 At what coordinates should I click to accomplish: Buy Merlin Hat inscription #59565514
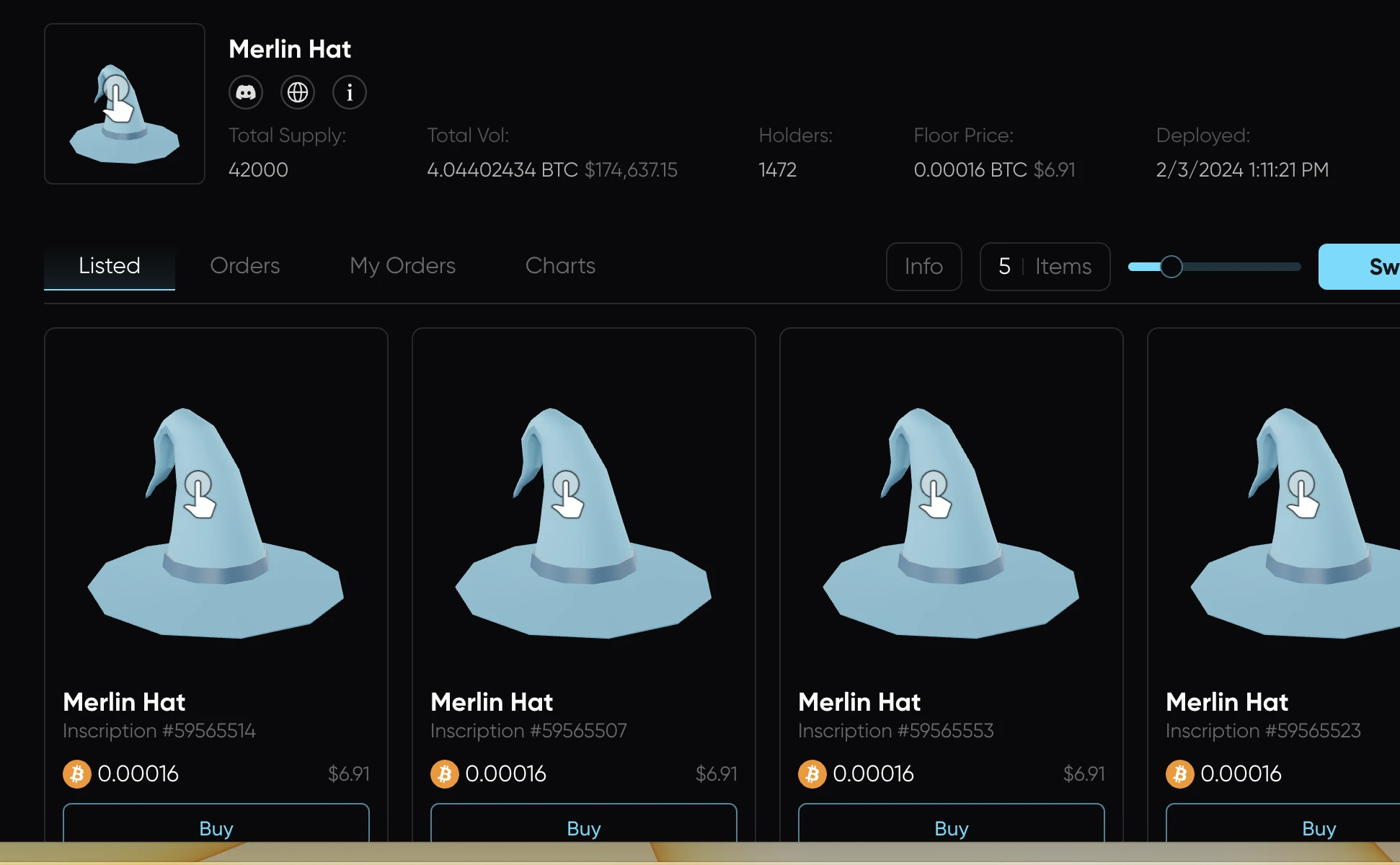pyautogui.click(x=216, y=826)
